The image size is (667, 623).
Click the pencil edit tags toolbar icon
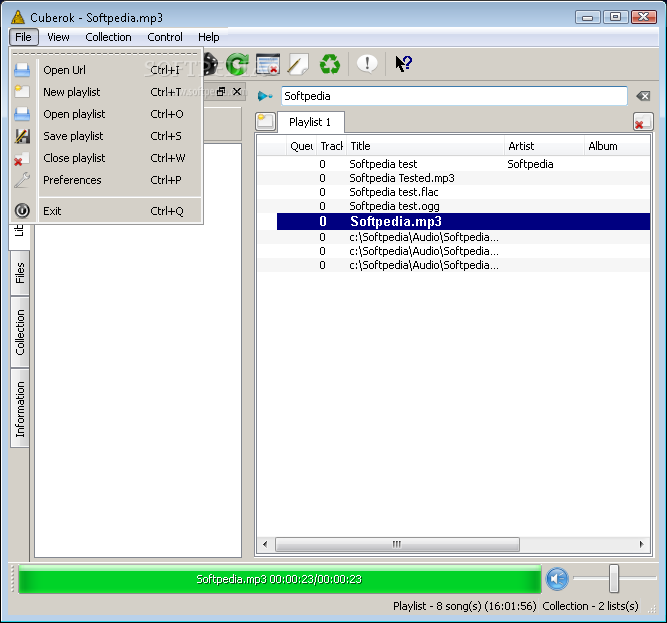(x=298, y=64)
